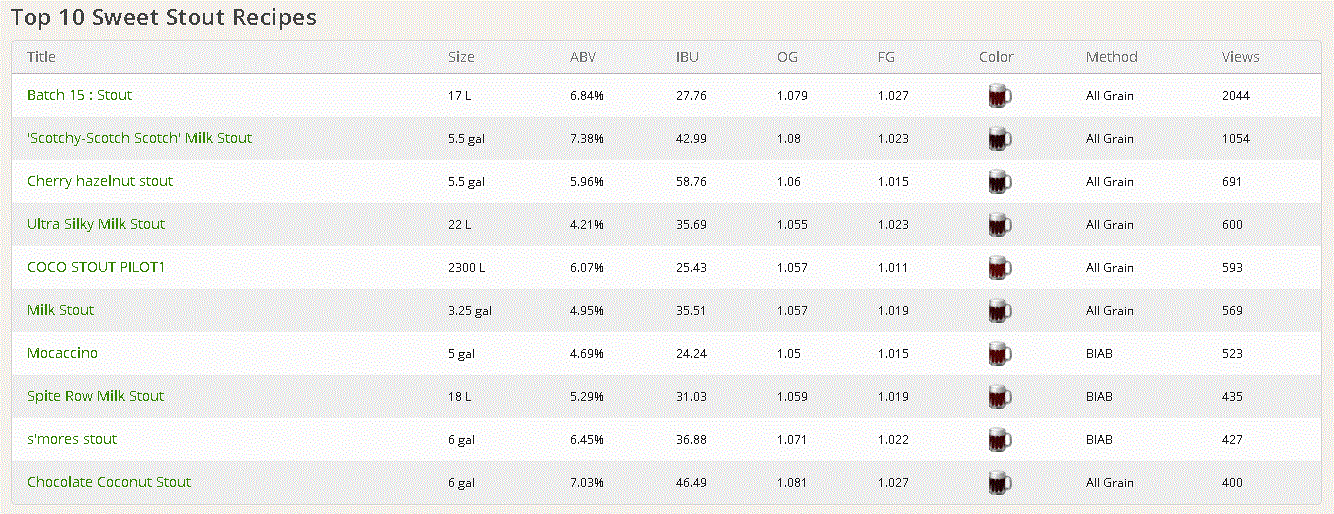Viewport: 1334px width, 514px height.
Task: Click the Chocolate Coconut Stout color mug icon
Action: point(999,483)
